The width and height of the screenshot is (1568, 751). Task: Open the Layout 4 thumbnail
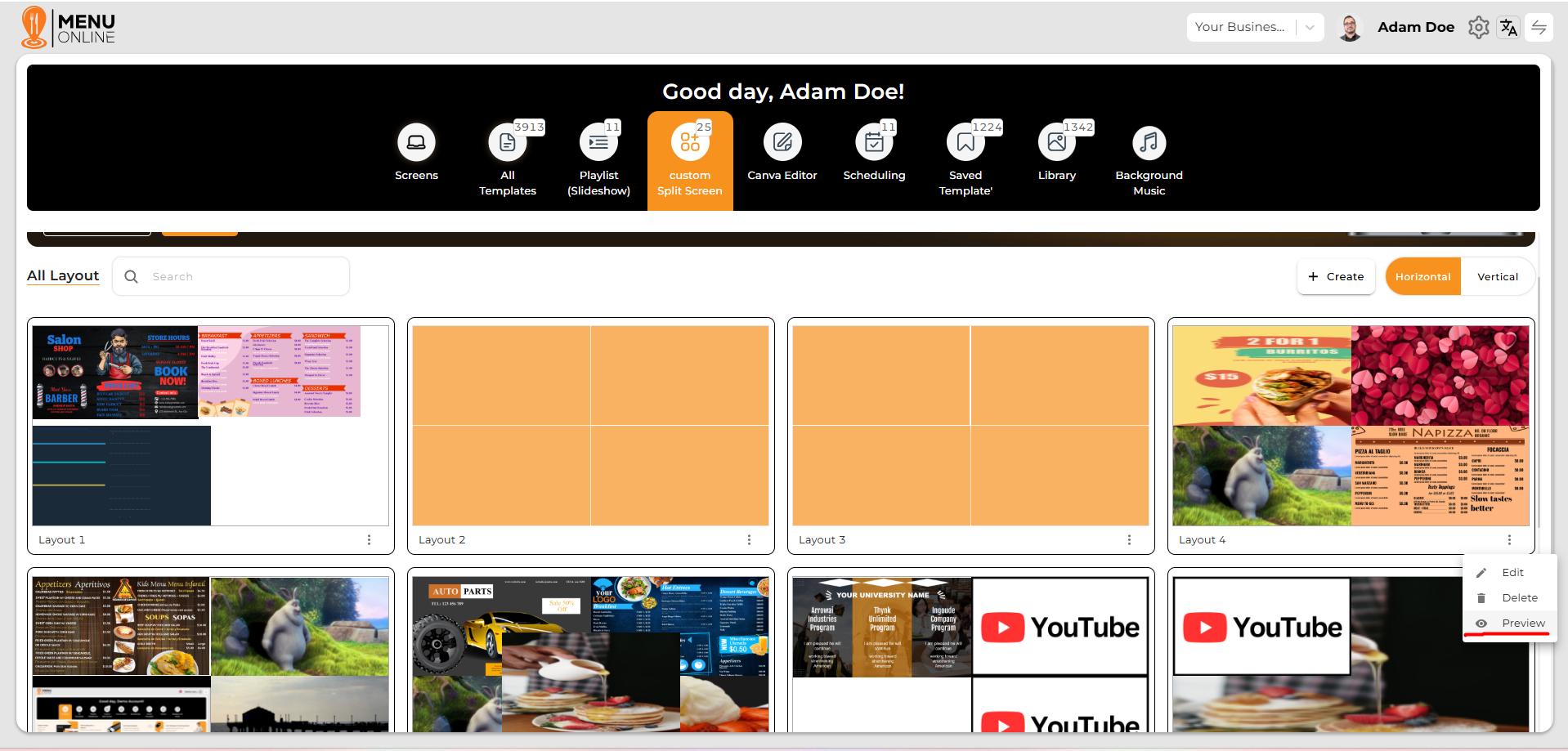pos(1350,426)
